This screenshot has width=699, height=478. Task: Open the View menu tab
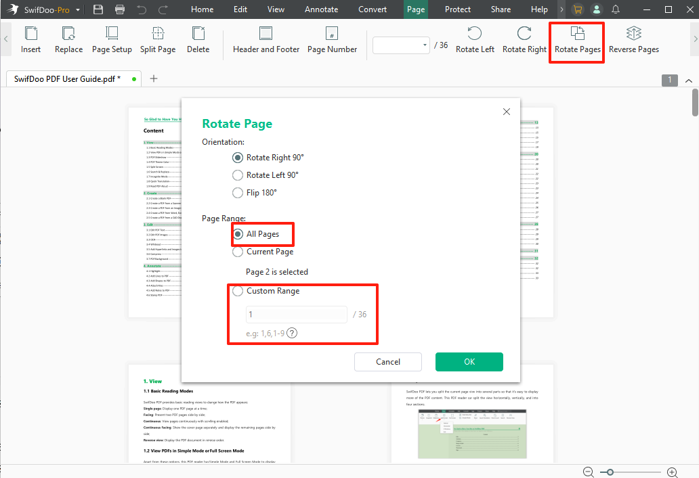pos(275,9)
